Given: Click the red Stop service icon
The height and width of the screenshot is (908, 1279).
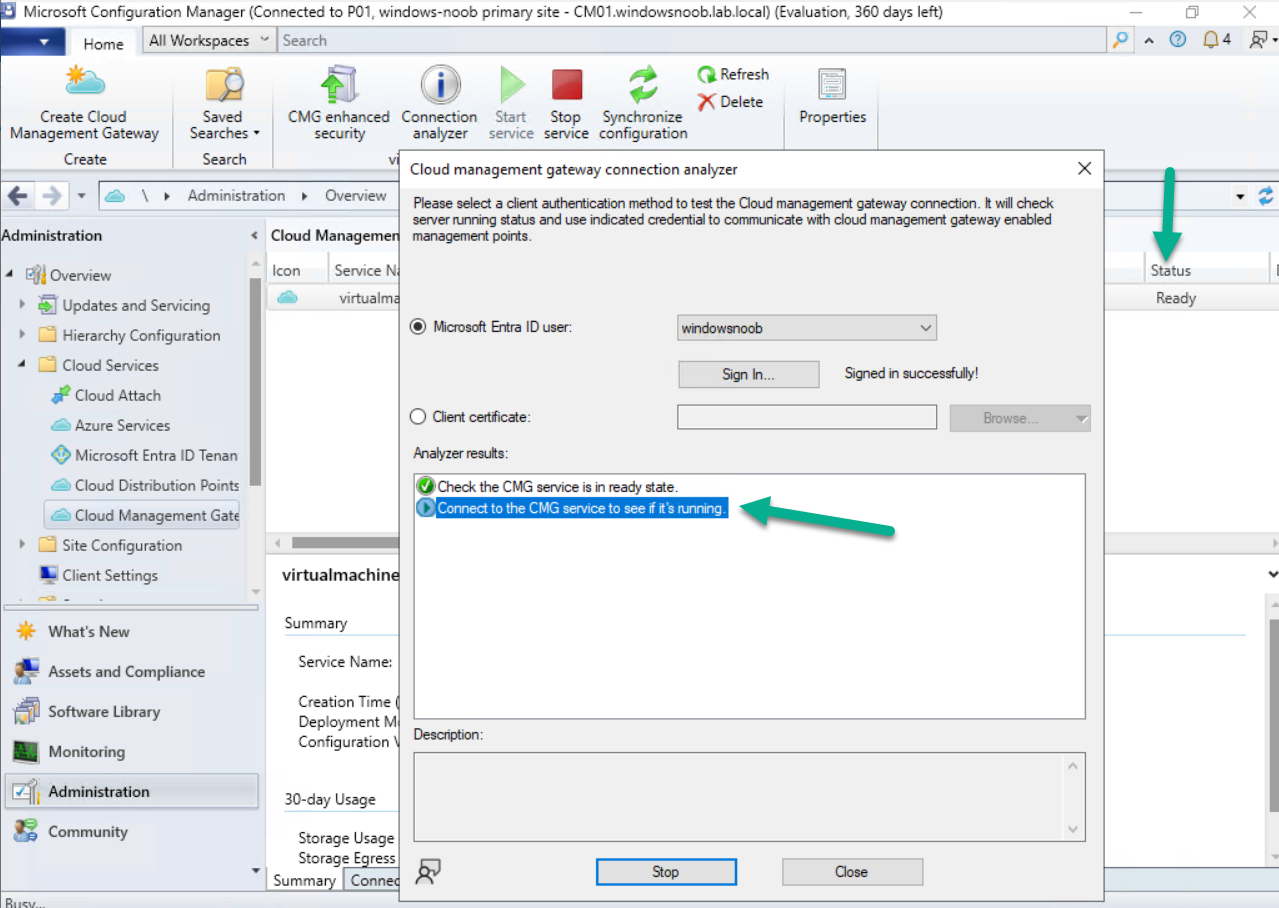Looking at the screenshot, I should [x=566, y=84].
